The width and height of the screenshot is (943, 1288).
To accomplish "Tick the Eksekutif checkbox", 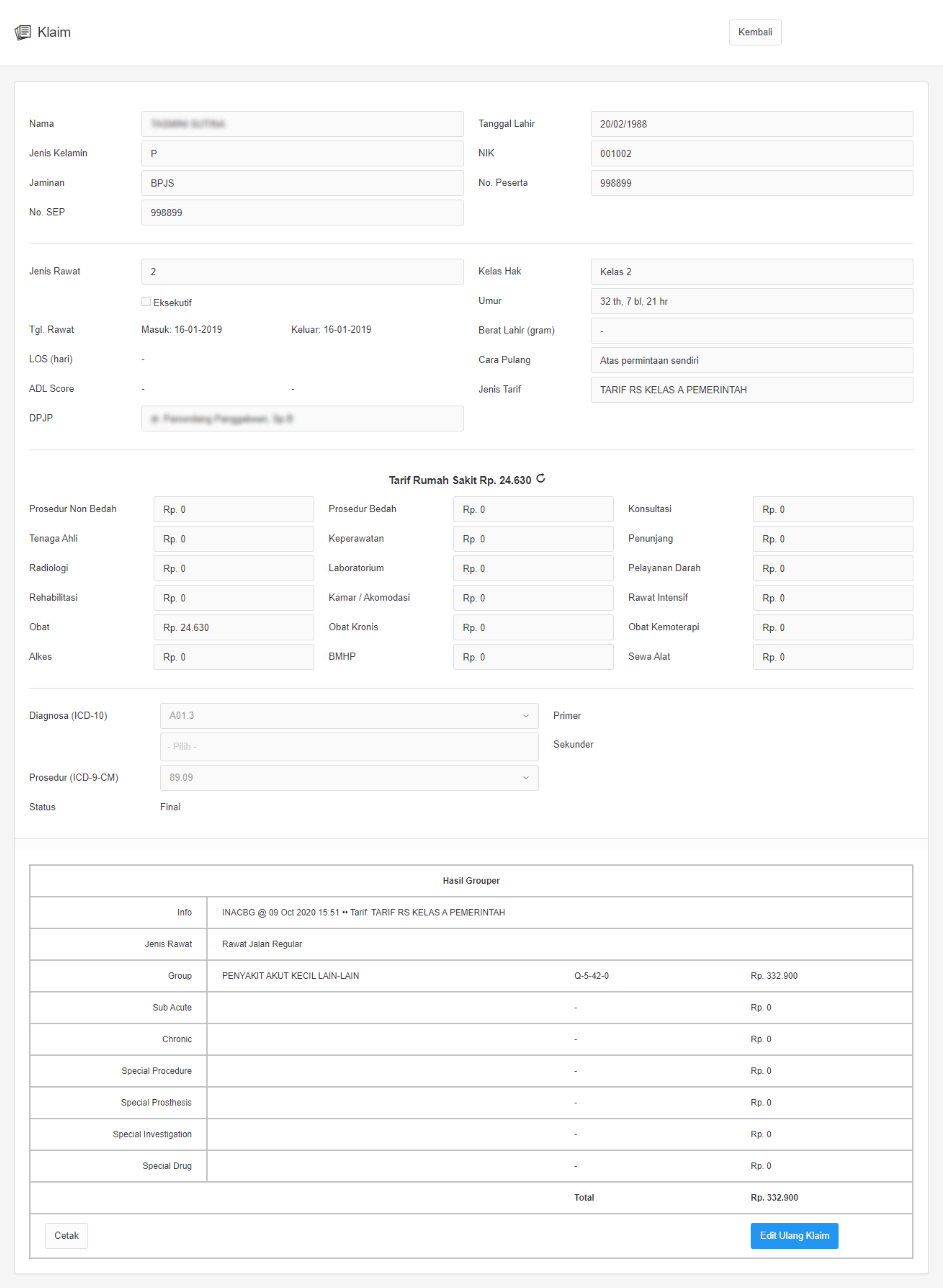I will click(x=146, y=301).
